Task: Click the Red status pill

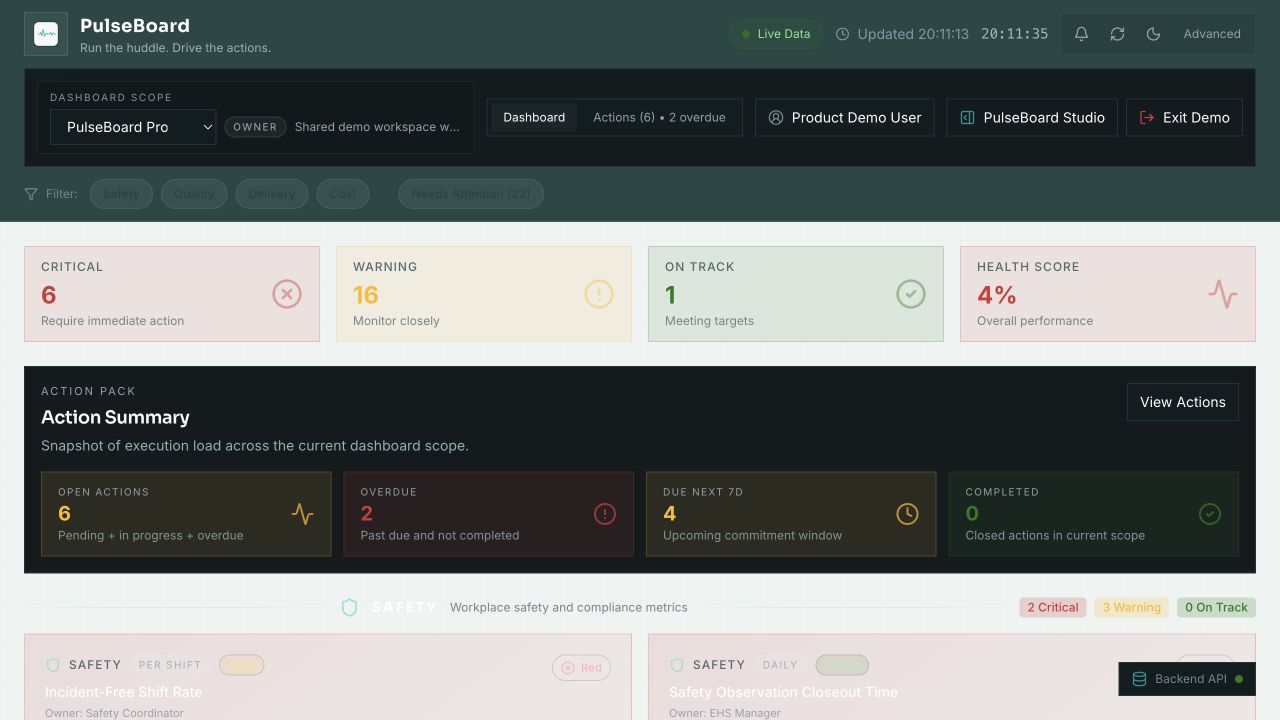Action: [x=581, y=668]
